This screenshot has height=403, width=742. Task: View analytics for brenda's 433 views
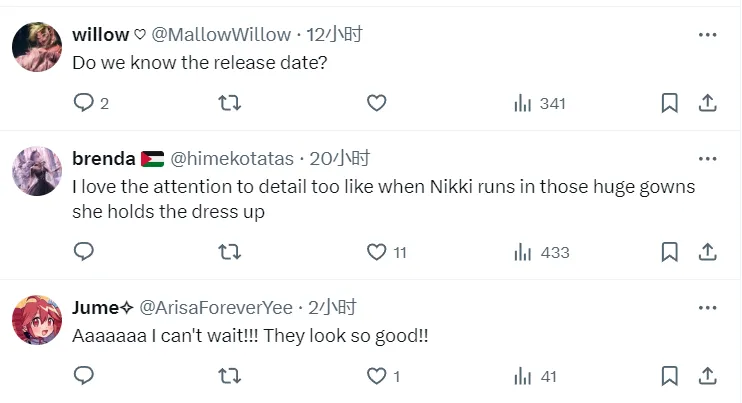[x=541, y=252]
